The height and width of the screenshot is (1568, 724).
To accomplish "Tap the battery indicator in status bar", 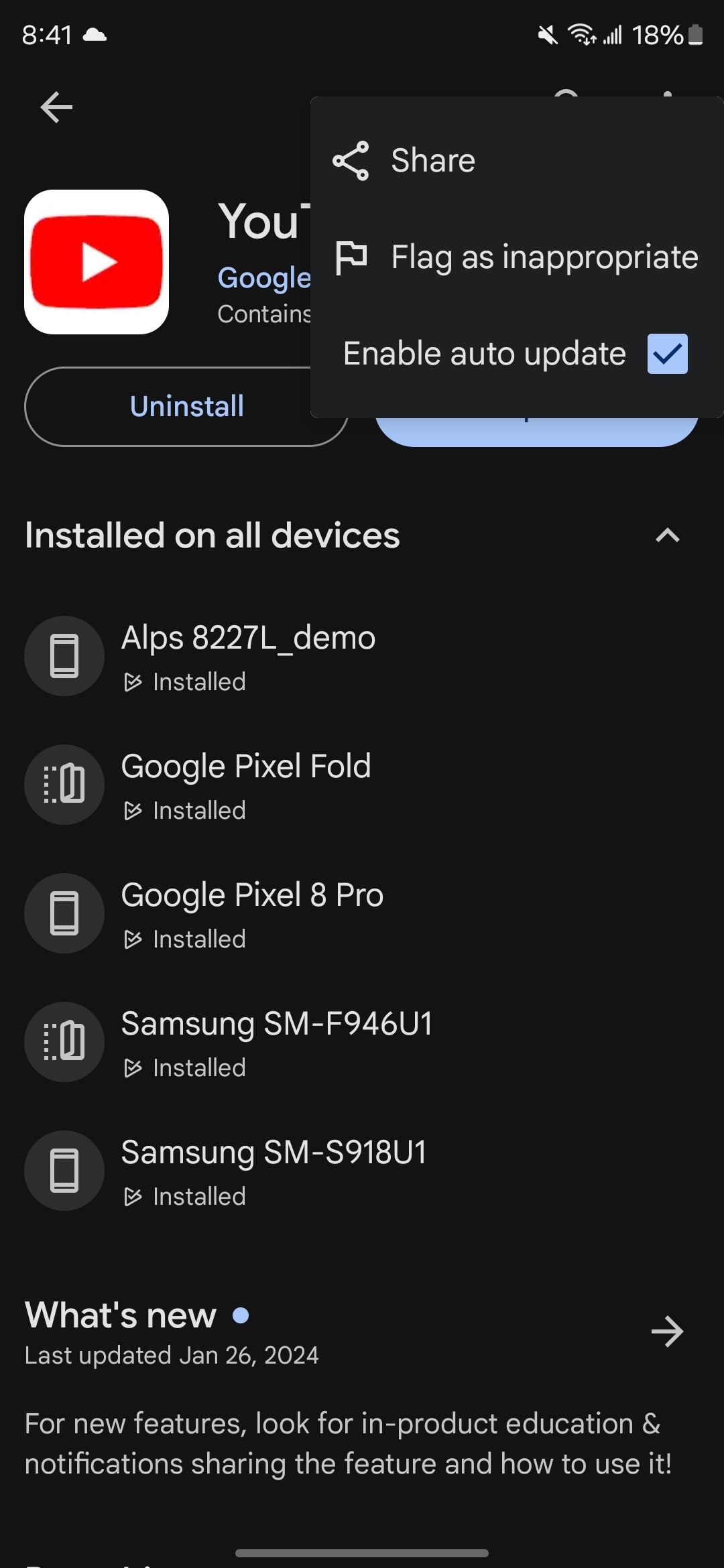I will click(x=696, y=35).
